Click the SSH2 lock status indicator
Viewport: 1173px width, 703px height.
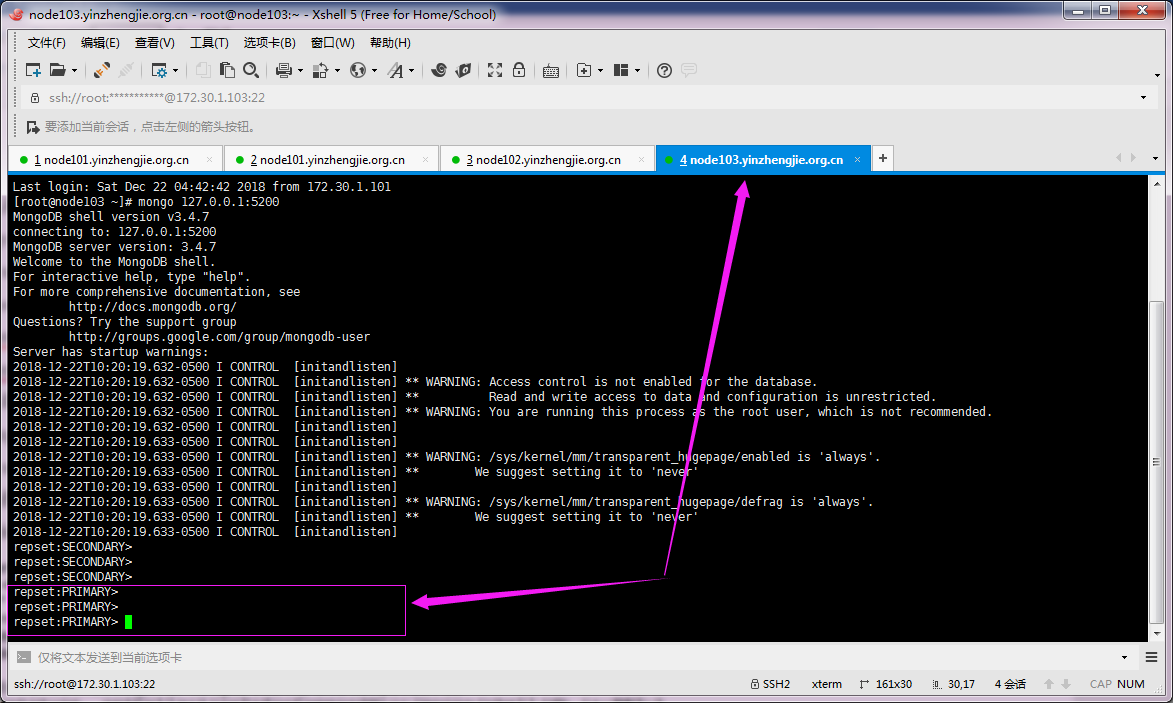[x=770, y=684]
